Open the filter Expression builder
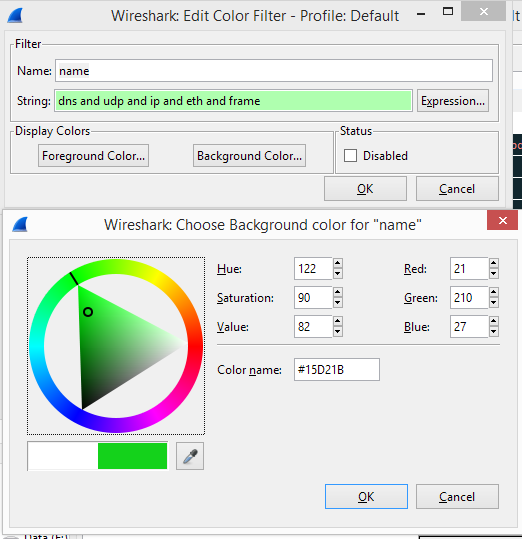This screenshot has height=539, width=522. coord(453,101)
